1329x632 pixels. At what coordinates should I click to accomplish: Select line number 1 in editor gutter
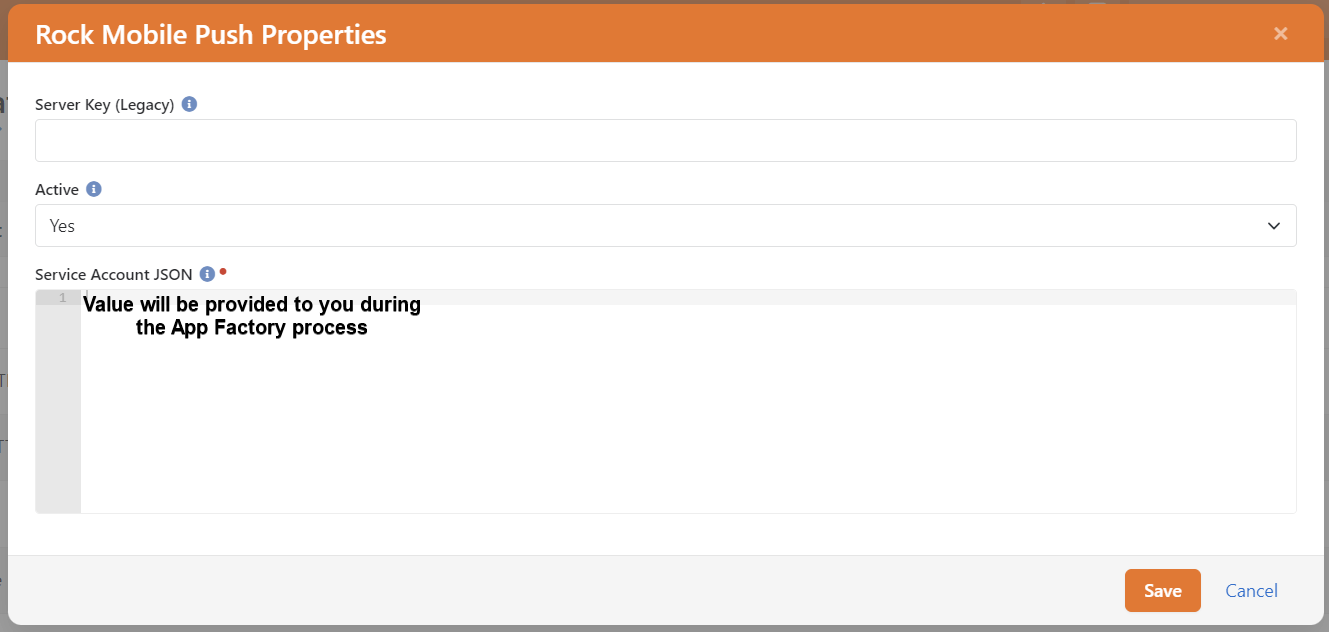(62, 298)
